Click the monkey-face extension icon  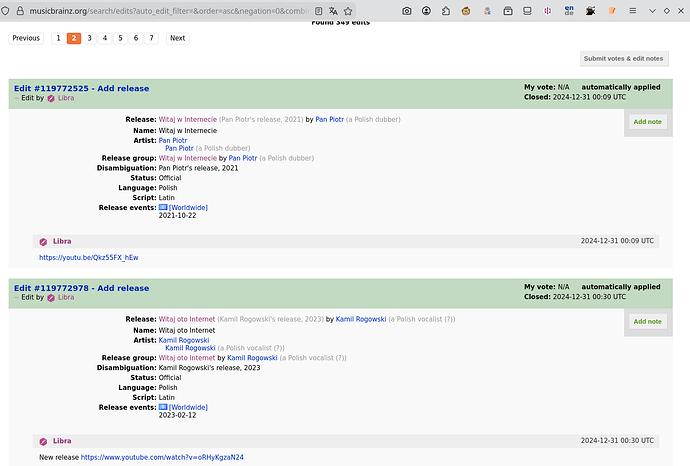pos(466,11)
